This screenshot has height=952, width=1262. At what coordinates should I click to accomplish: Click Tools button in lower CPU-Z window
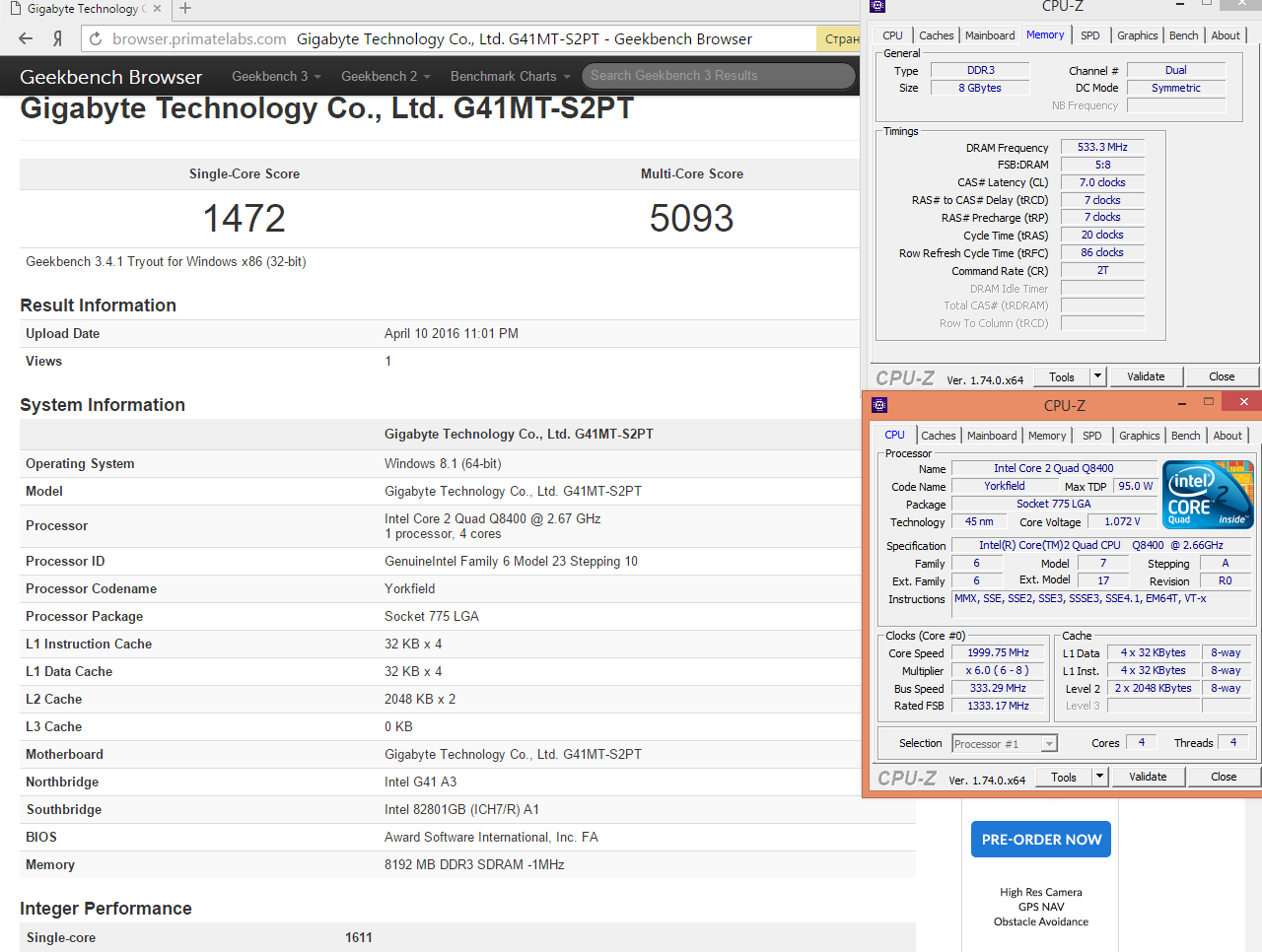click(1064, 777)
